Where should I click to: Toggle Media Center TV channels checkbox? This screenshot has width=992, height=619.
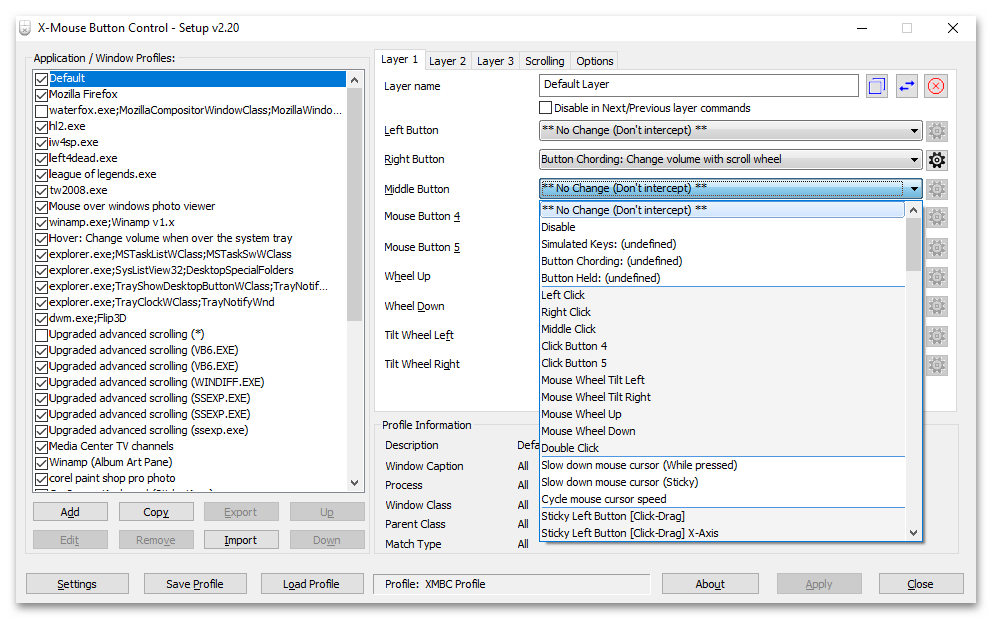42,447
